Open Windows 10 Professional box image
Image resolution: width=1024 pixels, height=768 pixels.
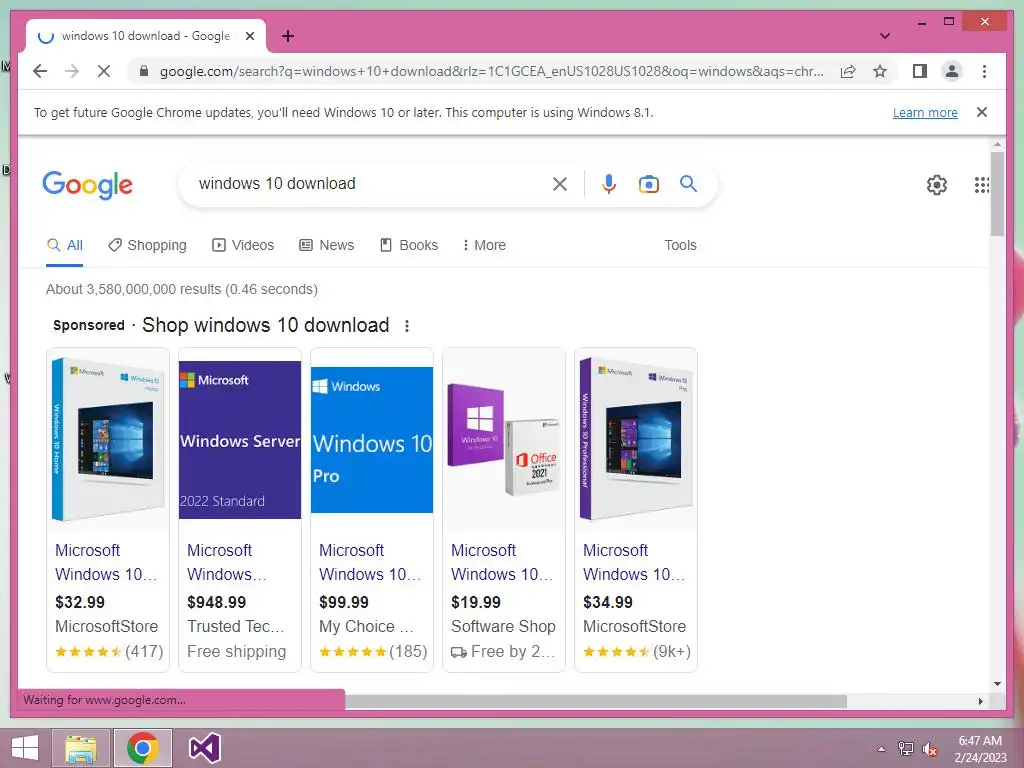coord(635,439)
